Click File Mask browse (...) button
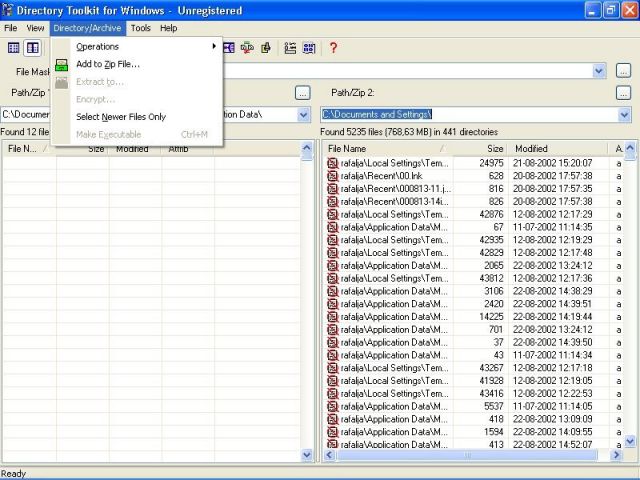Screen dimensions: 640x480 pos(623,71)
